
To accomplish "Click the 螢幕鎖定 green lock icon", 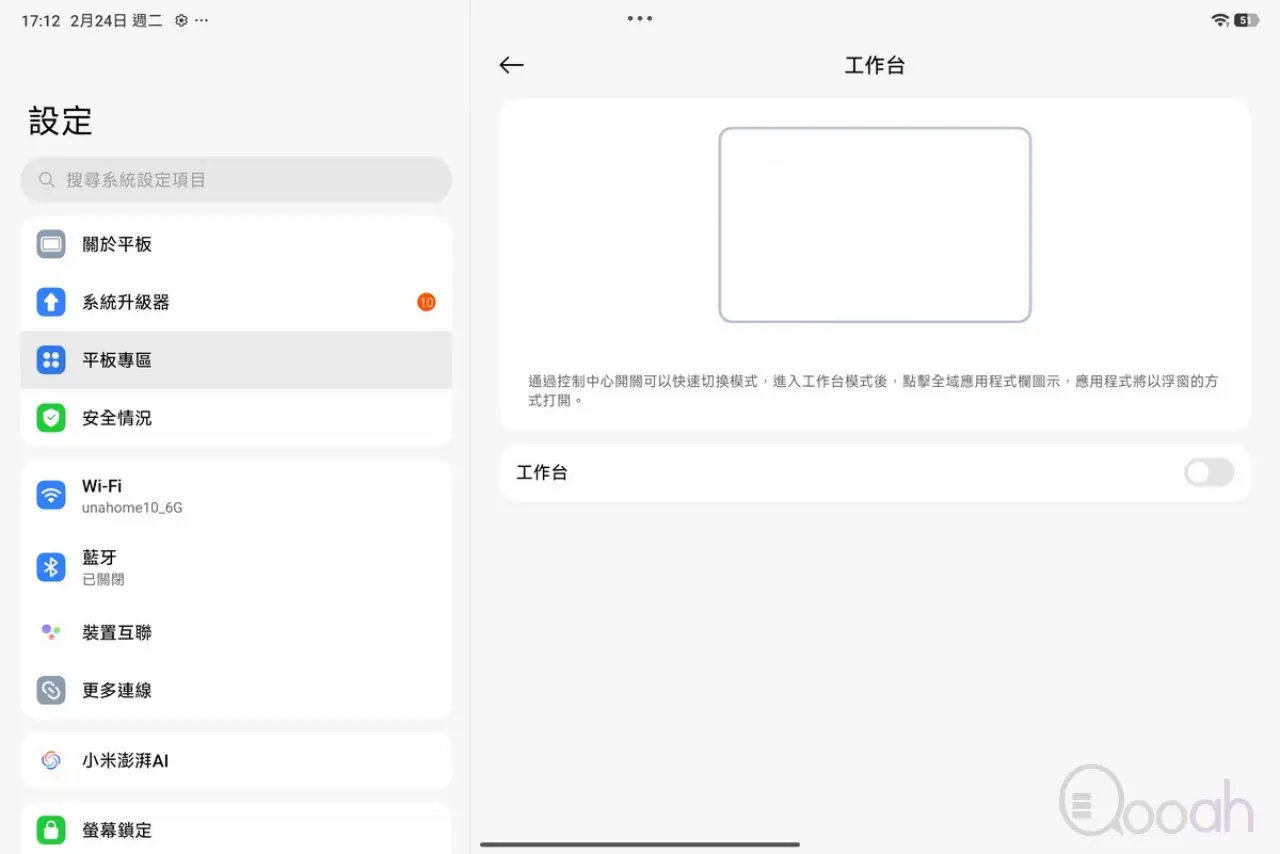I will point(51,829).
